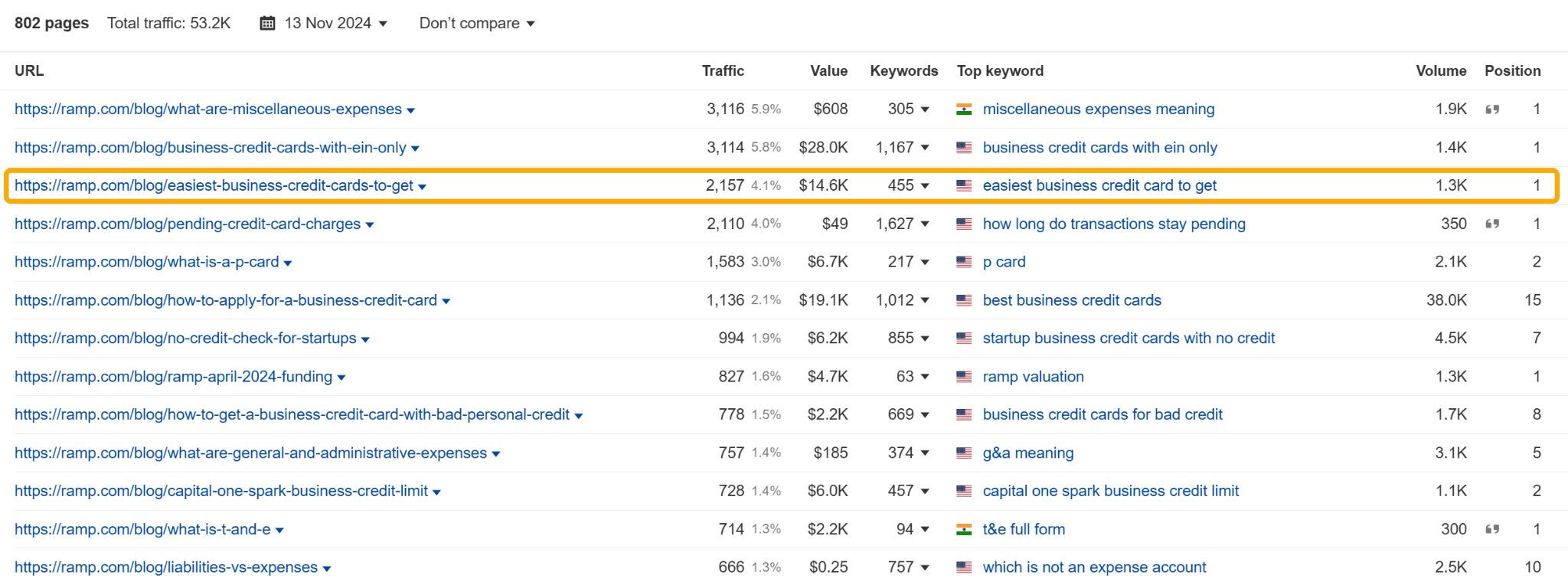Screen dimensions: 1568x585
Task: Click the India flag next to t&e full form
Action: [965, 528]
